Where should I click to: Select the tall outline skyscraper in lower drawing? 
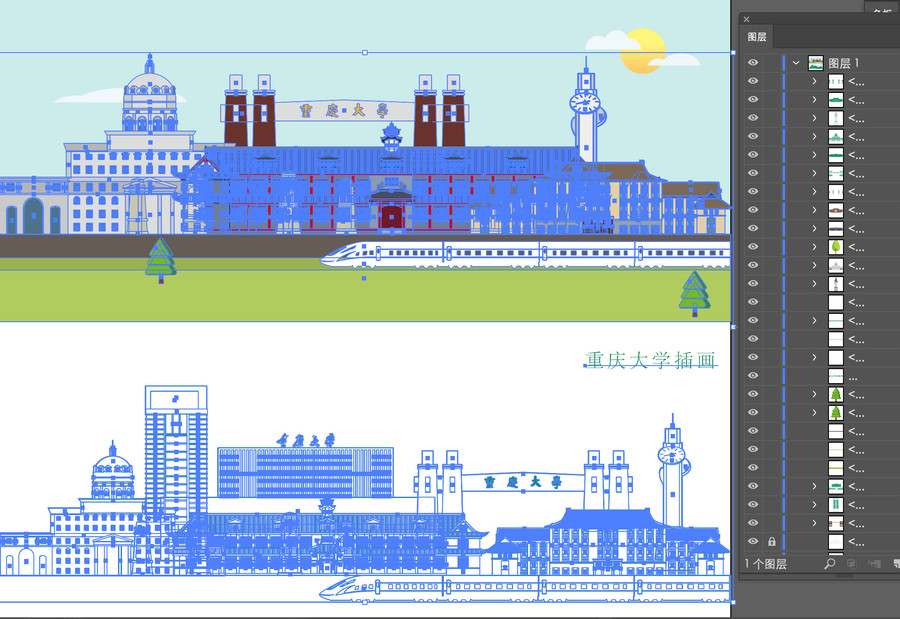[176, 454]
